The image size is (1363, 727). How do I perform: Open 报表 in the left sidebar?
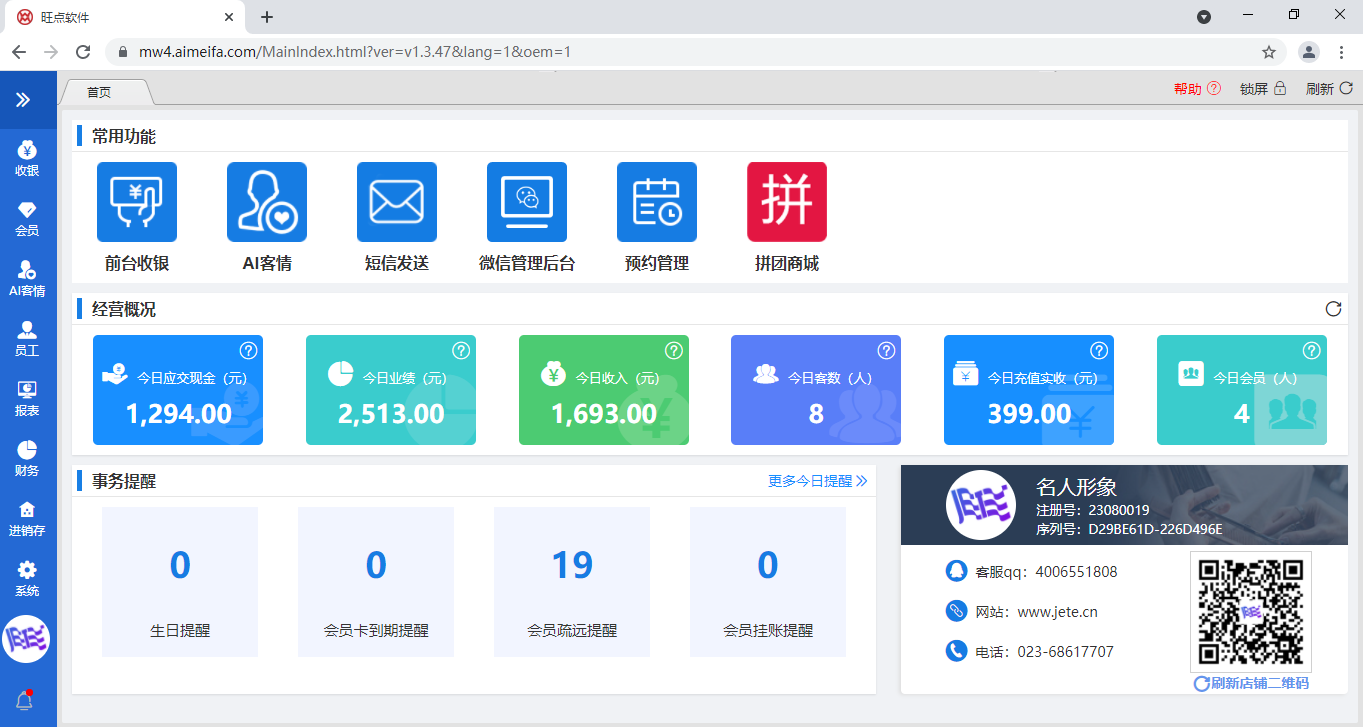[27, 400]
